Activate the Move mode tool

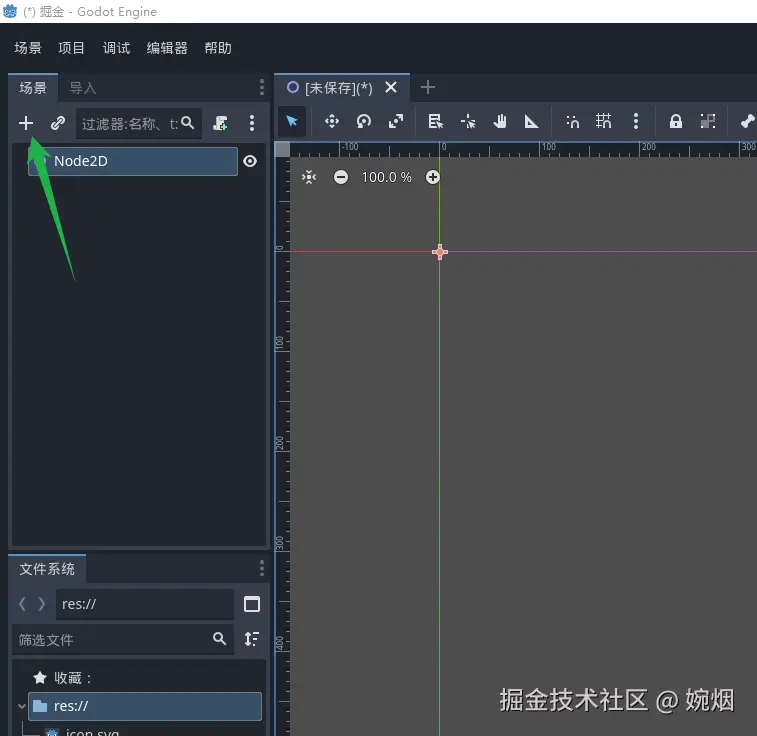tap(332, 121)
